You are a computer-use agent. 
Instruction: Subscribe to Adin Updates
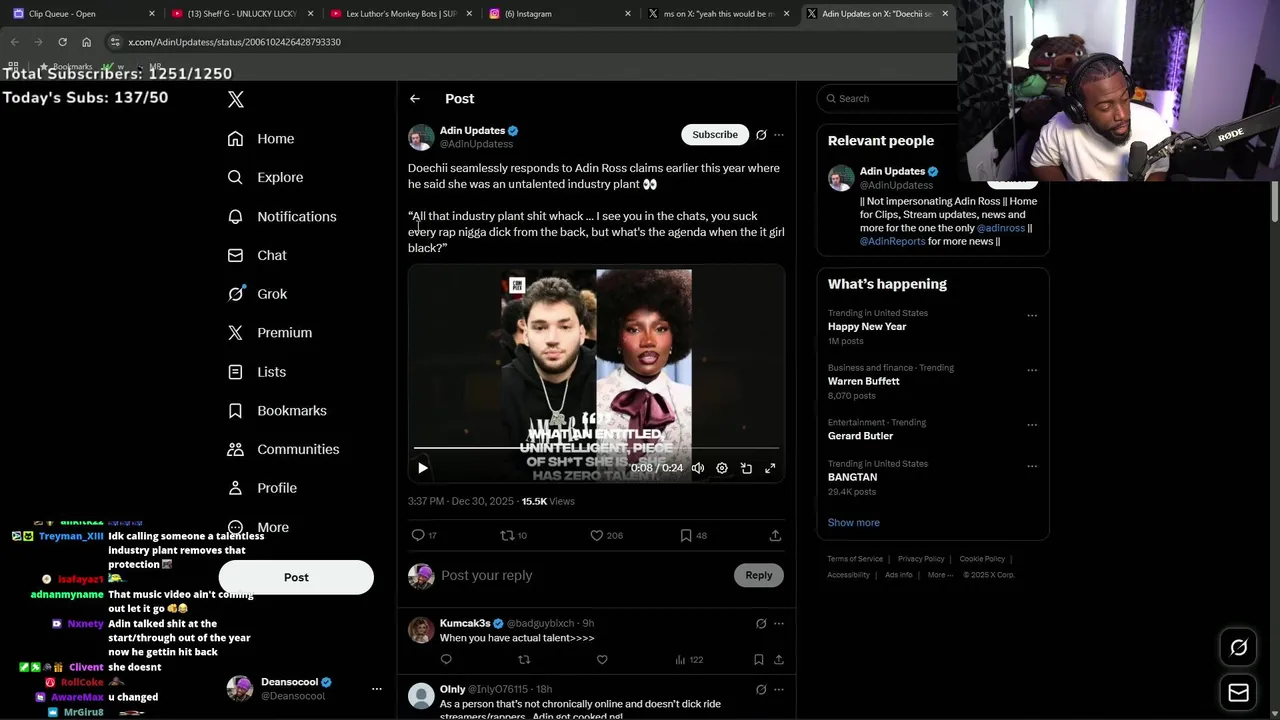pos(715,134)
